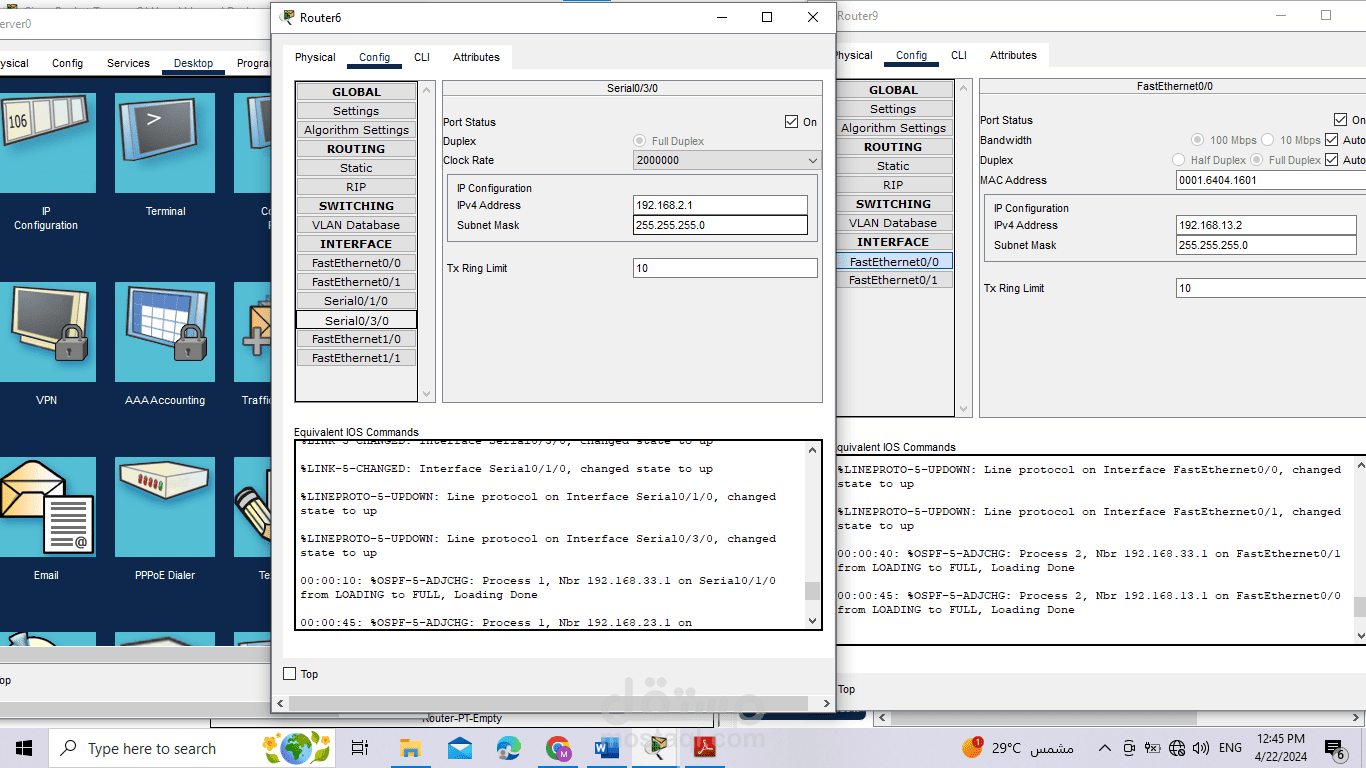Screen dimensions: 1366x768
Task: Open network status in system tray
Action: coord(1177,748)
